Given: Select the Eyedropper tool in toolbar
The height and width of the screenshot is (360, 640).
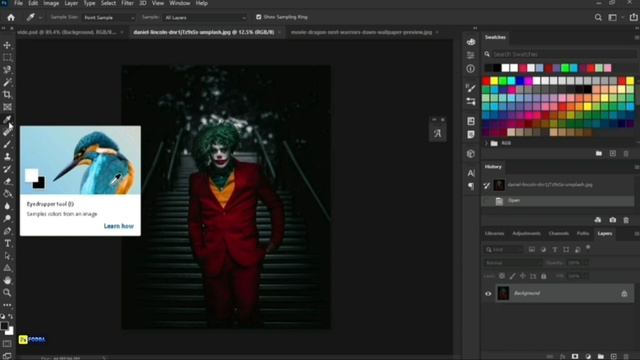Looking at the screenshot, I should coord(7,119).
